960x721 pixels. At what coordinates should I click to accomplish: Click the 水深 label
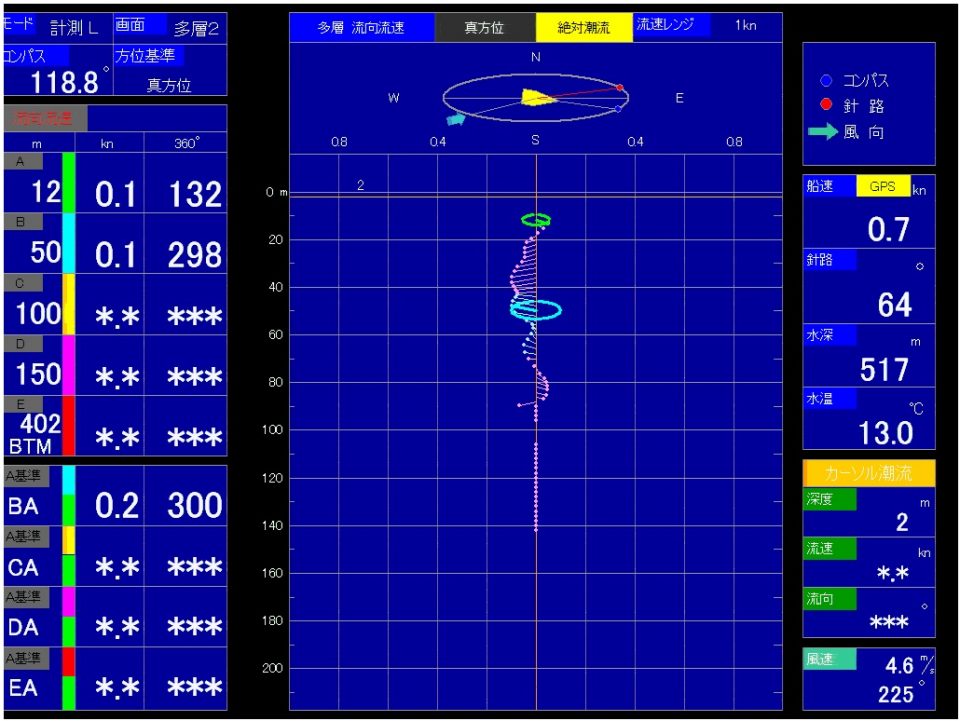click(x=830, y=335)
